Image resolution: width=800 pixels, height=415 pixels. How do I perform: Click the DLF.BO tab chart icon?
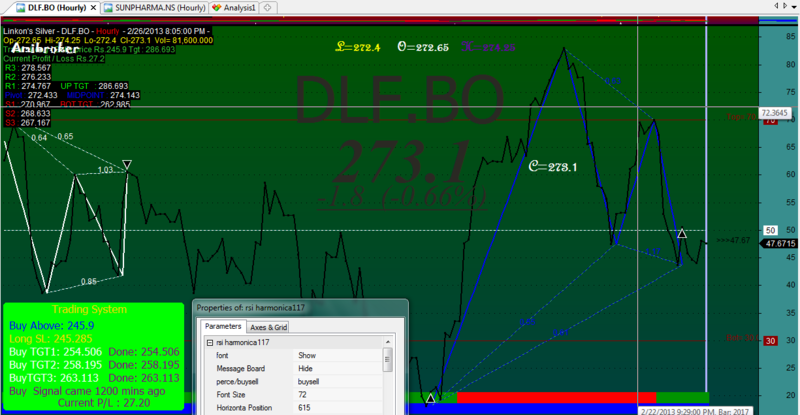pyautogui.click(x=20, y=8)
